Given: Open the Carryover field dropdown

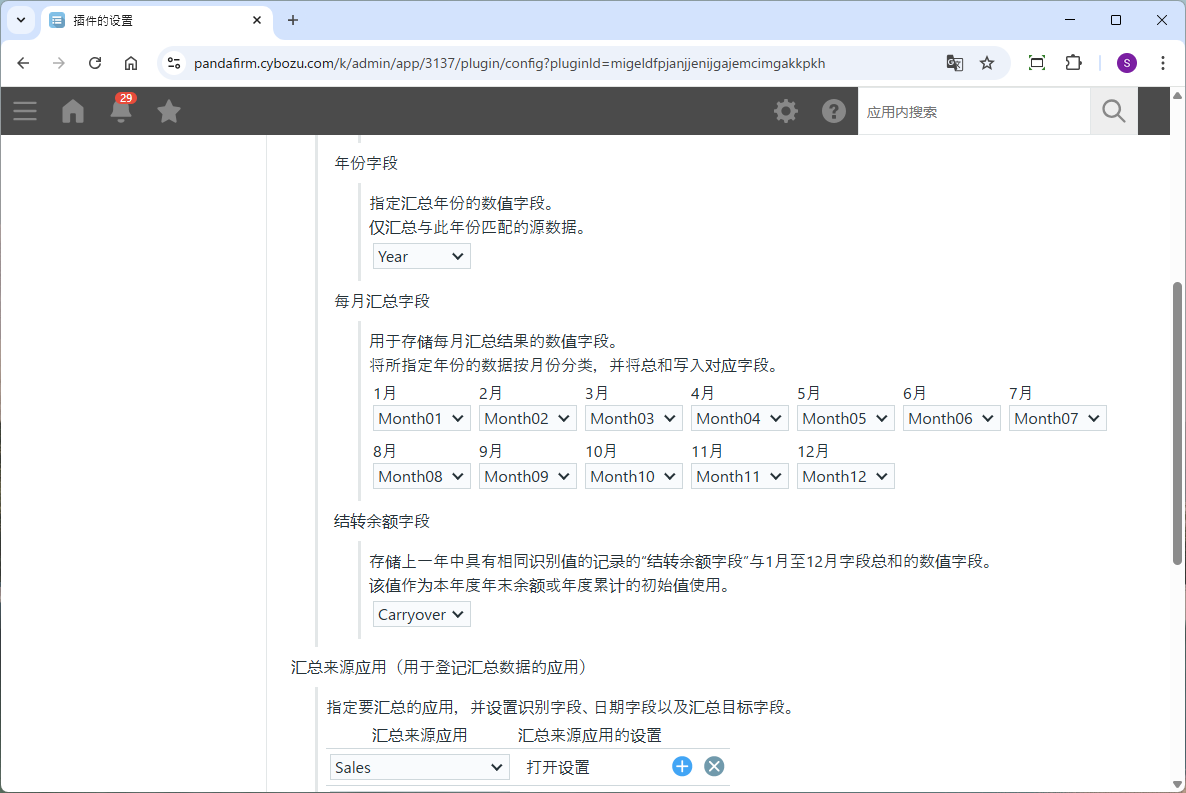Looking at the screenshot, I should tap(421, 615).
